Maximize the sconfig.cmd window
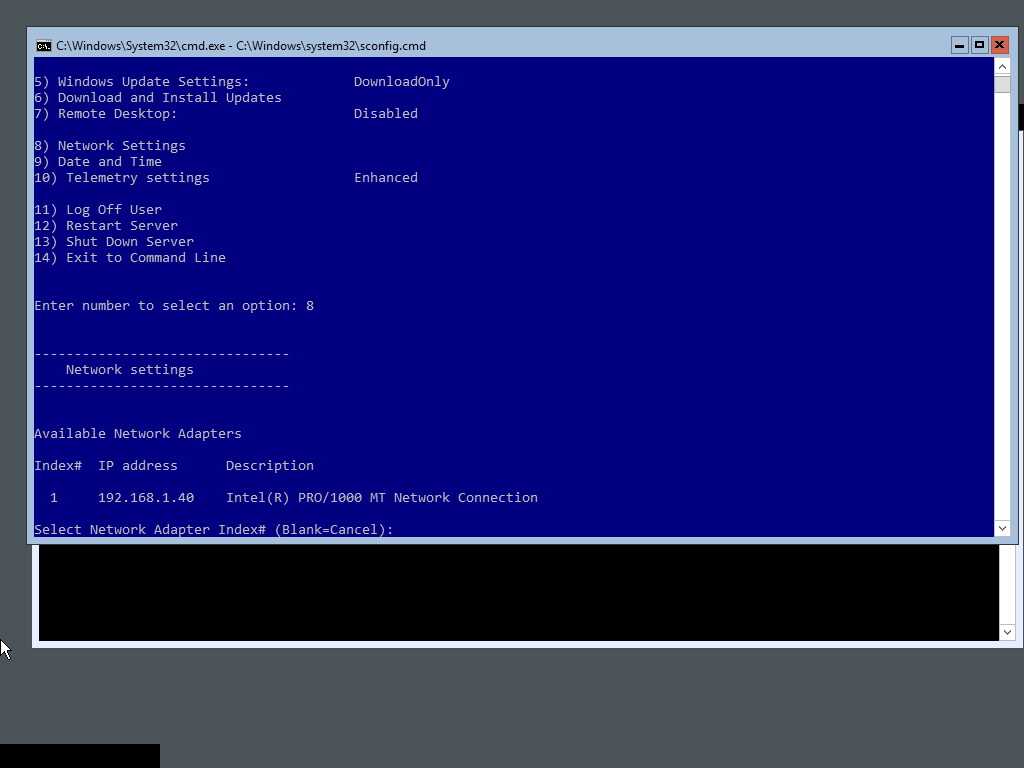1024x768 pixels. click(x=979, y=45)
